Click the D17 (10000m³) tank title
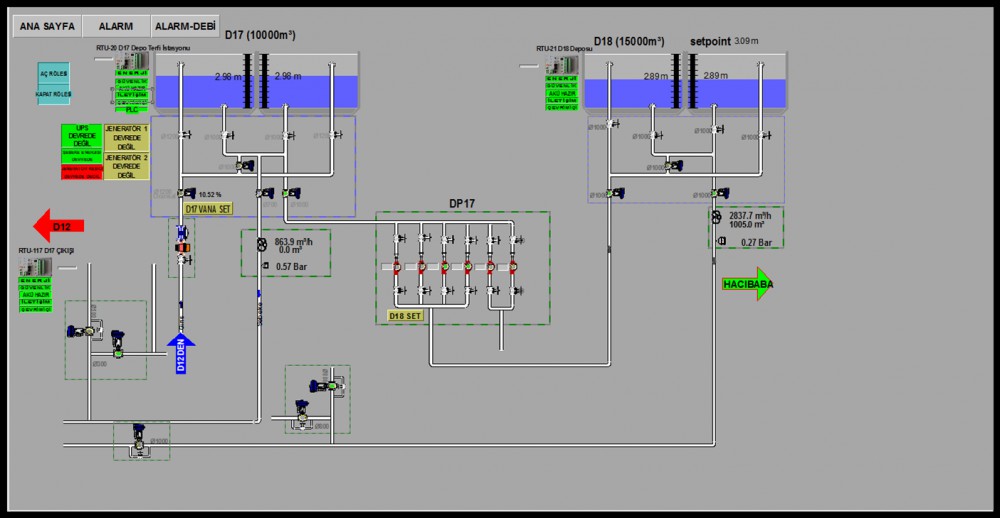Screen dimensions: 1000x518 pos(260,35)
